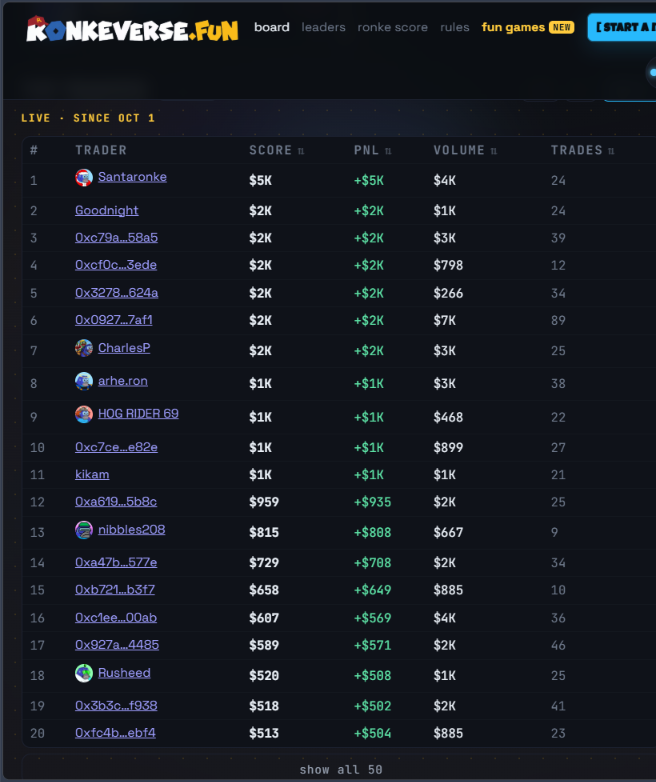The image size is (656, 782).
Task: Select the 89 trades cell
Action: [558, 320]
